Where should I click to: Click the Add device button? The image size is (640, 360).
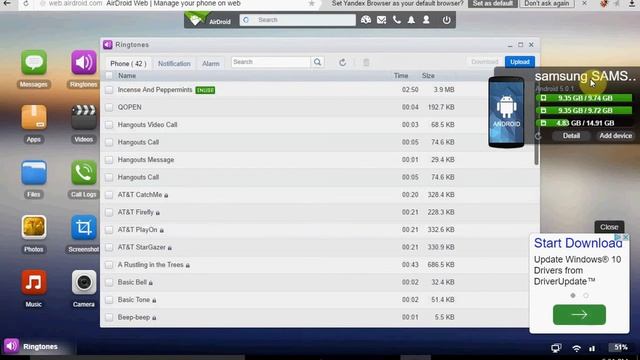(x=616, y=136)
